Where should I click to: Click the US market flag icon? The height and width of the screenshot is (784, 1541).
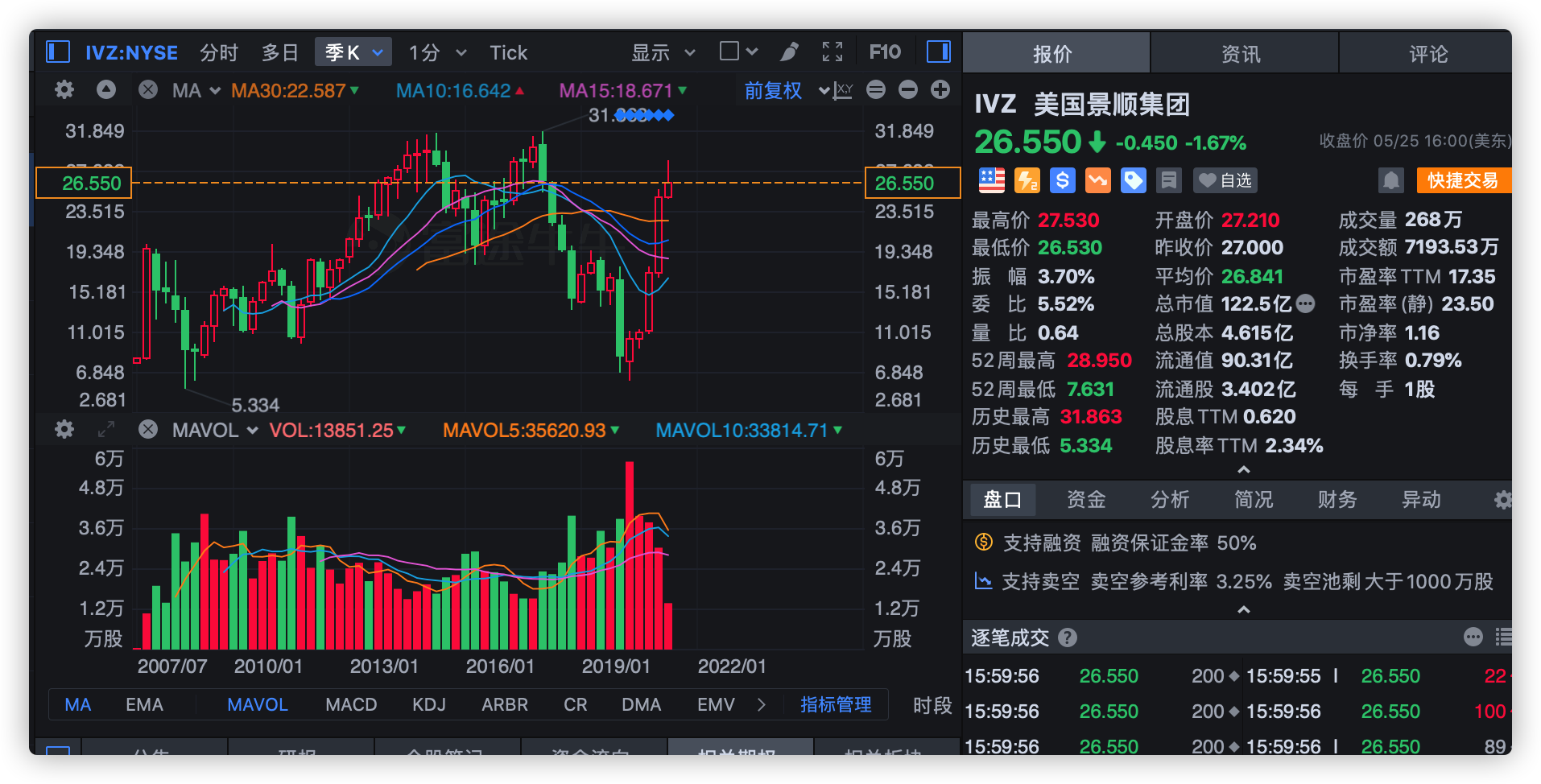(x=992, y=180)
